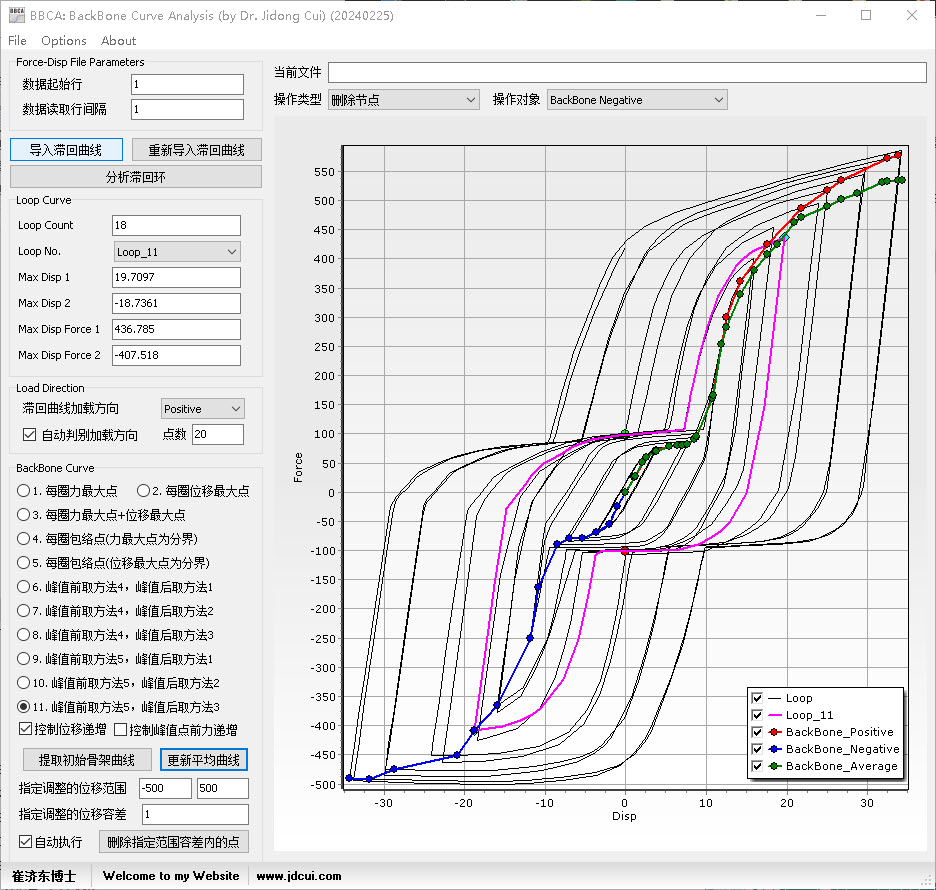The image size is (936, 890).
Task: Click the 更新平均曲线 button
Action: pos(204,760)
